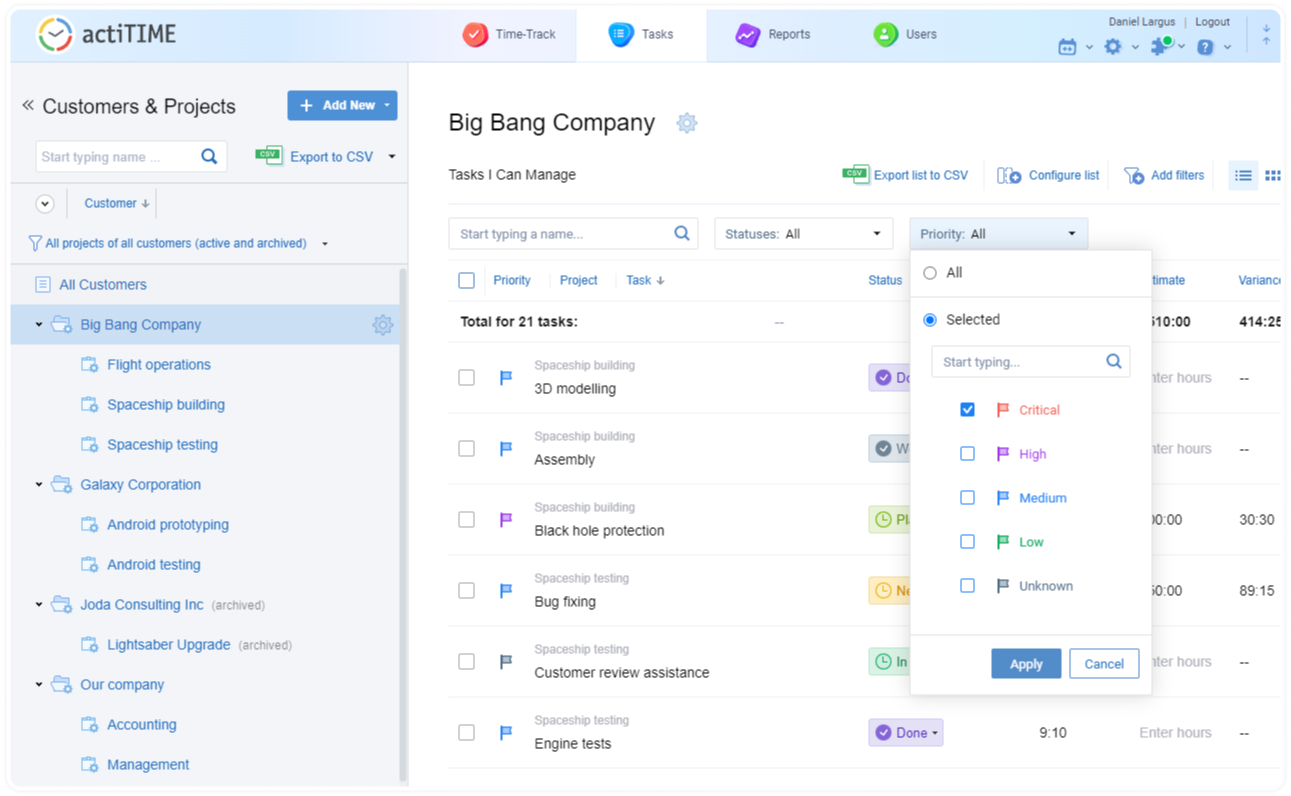Collapse the Our company tree node

[39, 685]
